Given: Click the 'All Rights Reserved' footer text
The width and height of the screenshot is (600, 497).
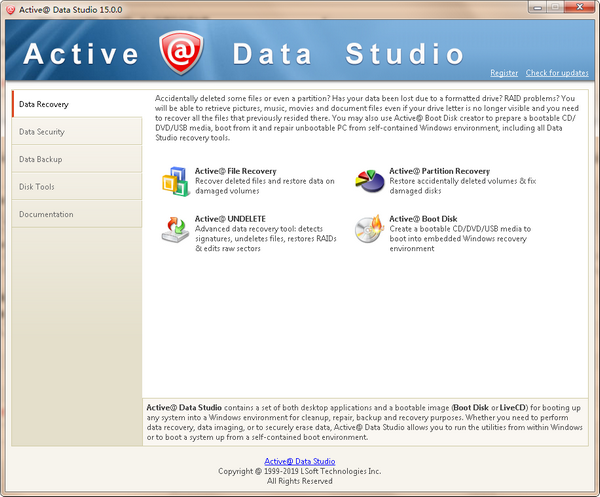Looking at the screenshot, I should 300,481.
